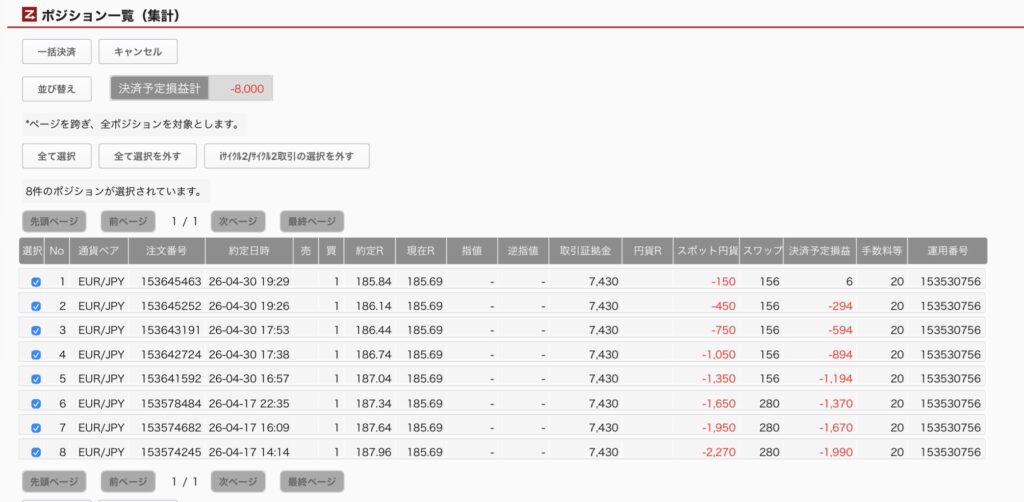Click the 約定日時 column header
This screenshot has height=502, width=1024.
(x=249, y=251)
